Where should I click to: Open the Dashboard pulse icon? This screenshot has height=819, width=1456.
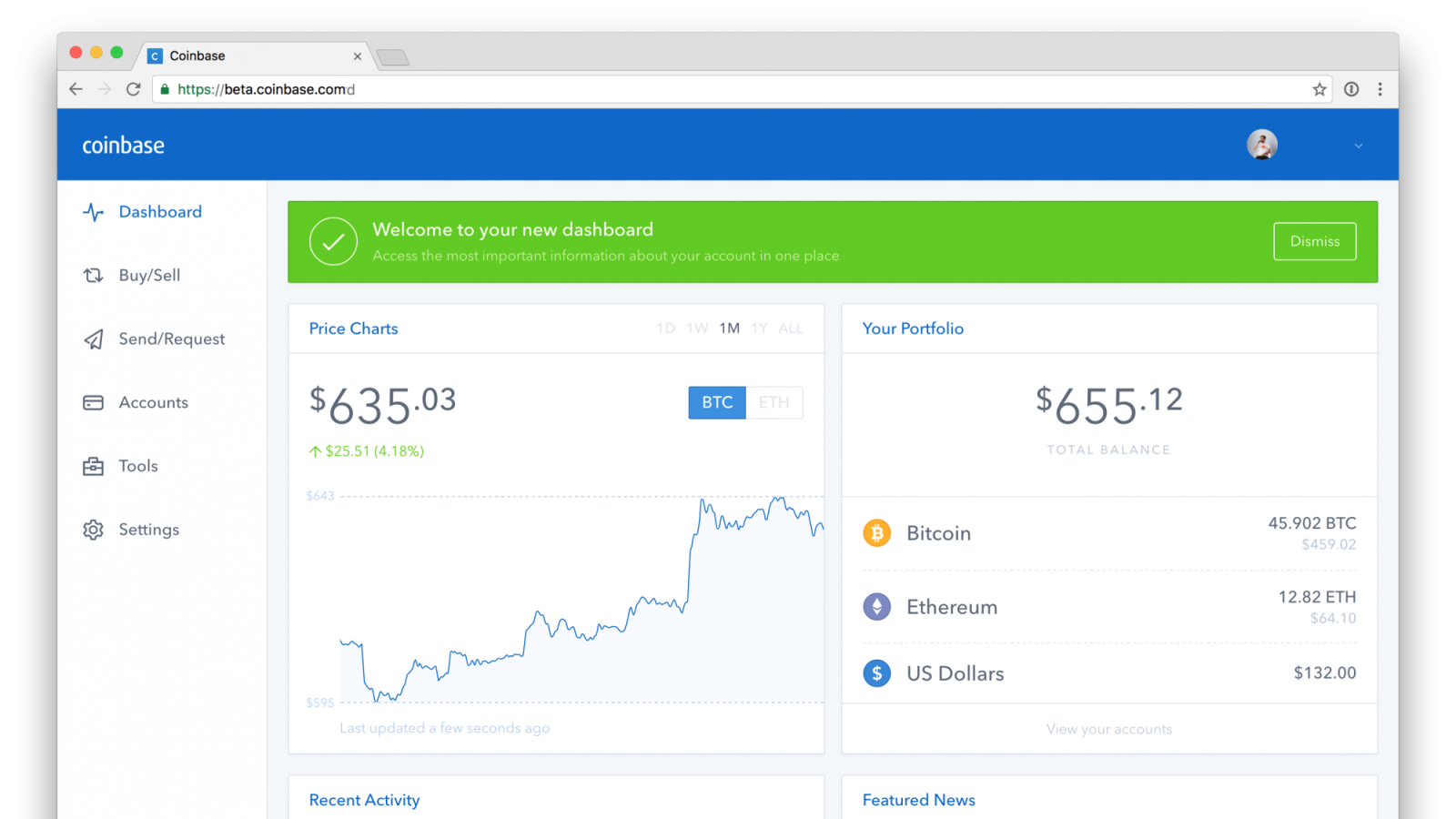pos(93,212)
